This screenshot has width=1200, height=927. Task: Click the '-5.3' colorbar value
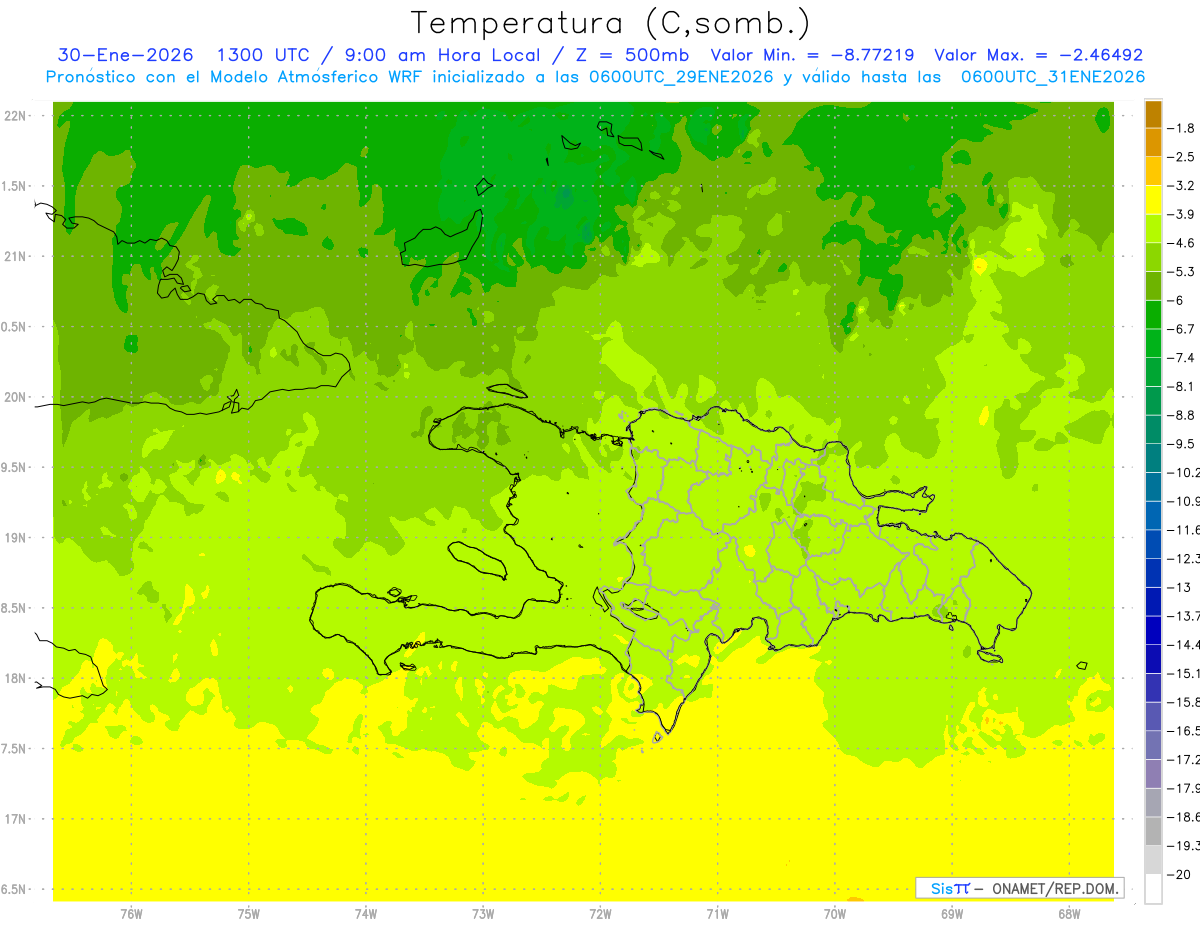click(x=1182, y=272)
